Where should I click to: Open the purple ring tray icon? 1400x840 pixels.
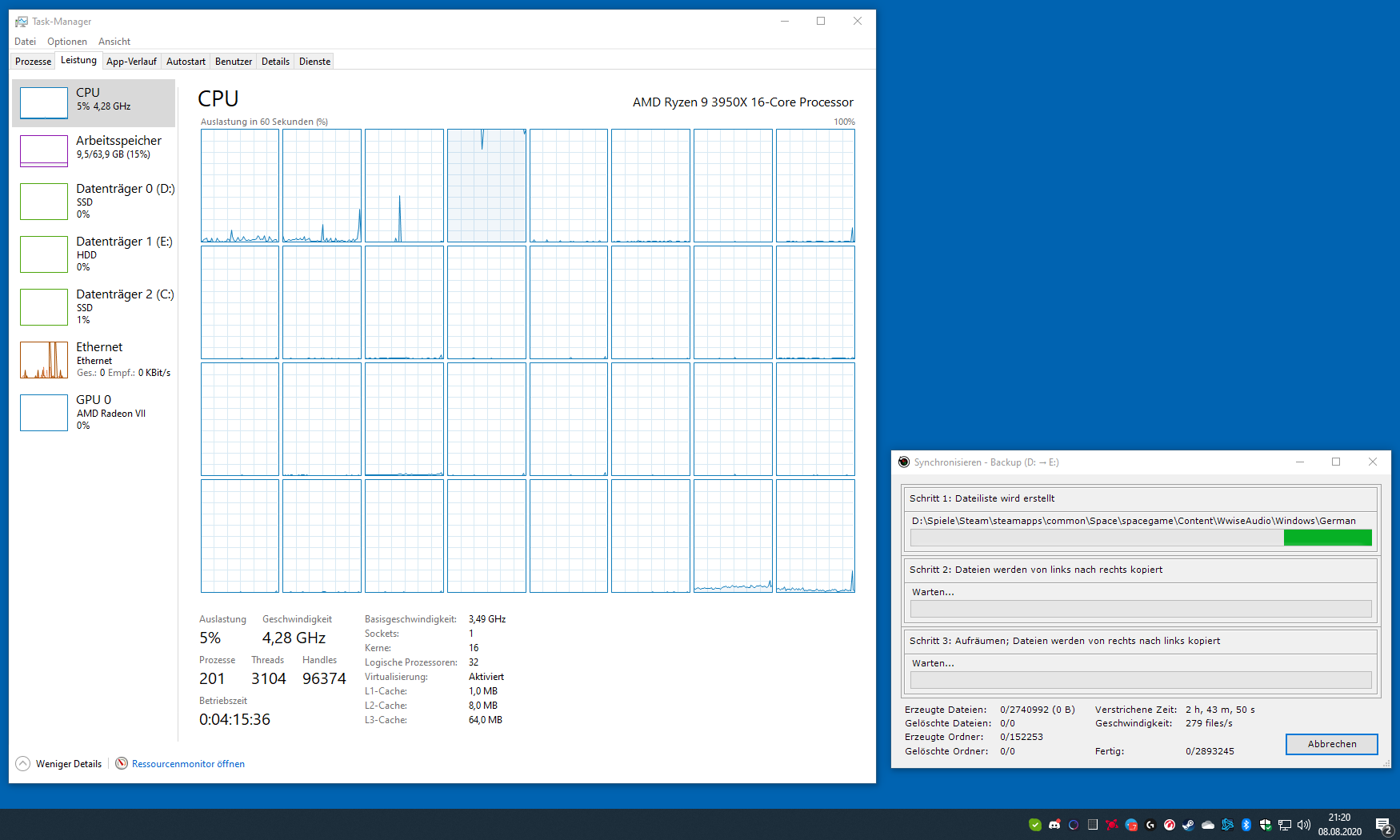coord(1074,825)
